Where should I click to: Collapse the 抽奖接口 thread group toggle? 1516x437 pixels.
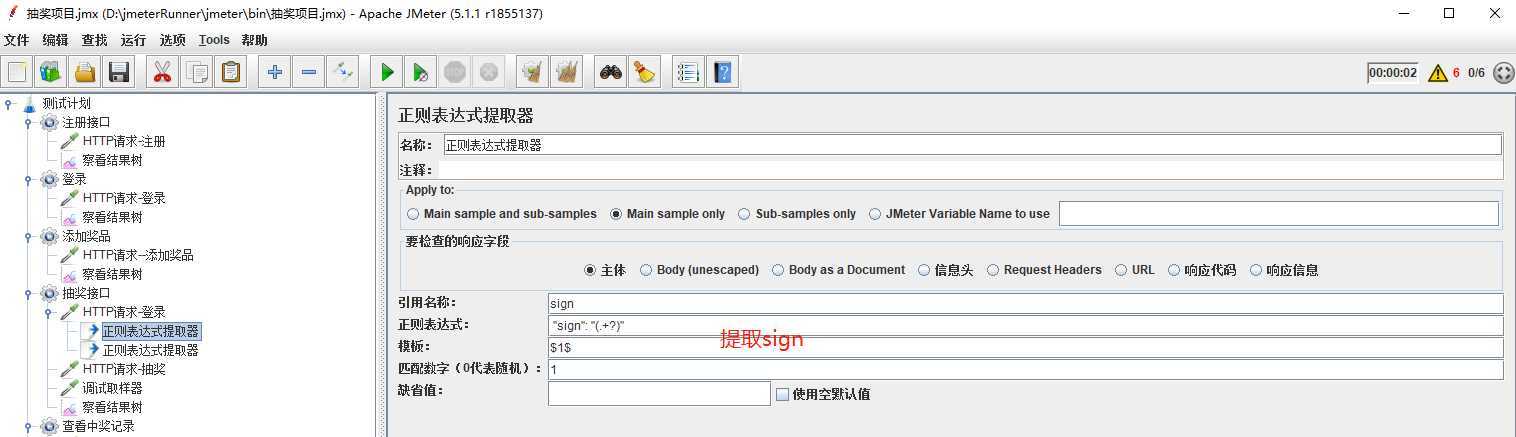(x=28, y=294)
